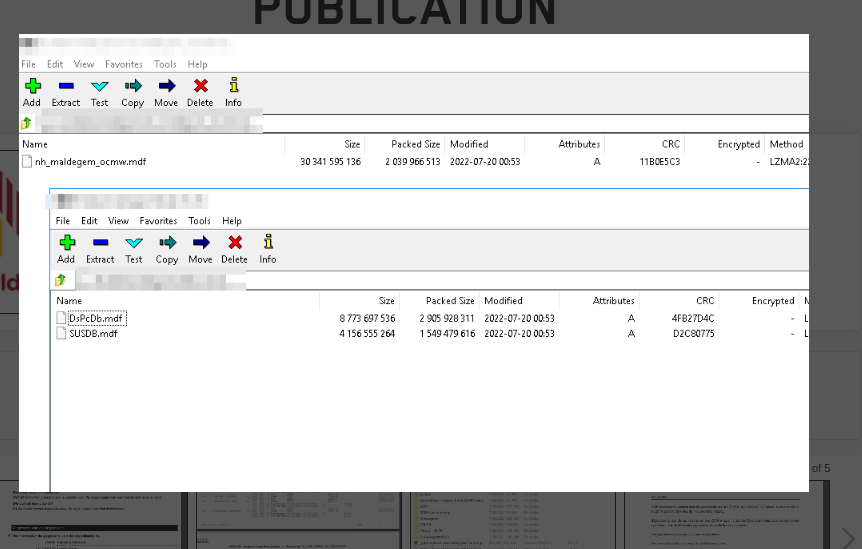Open Favorites menu in lower window
Viewport: 862px width, 549px height.
(158, 221)
